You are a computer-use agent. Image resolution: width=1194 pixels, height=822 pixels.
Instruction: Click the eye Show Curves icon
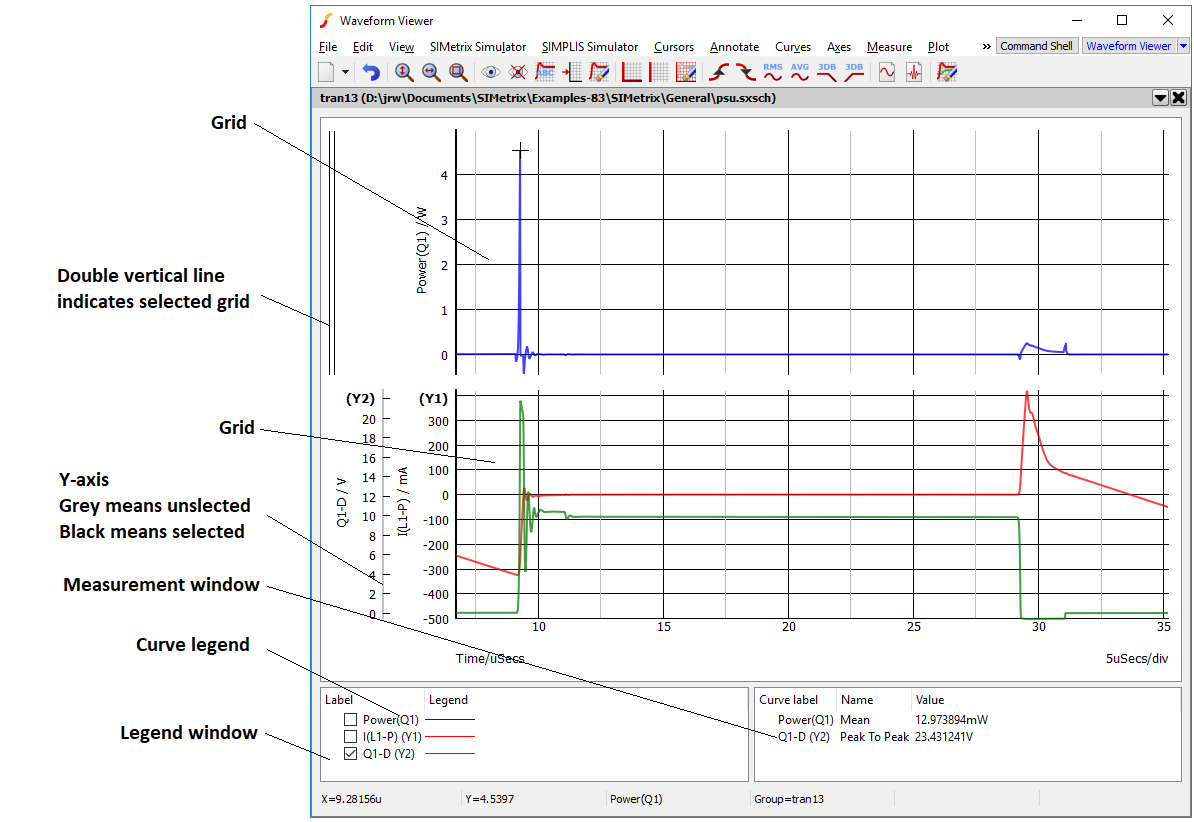click(490, 72)
